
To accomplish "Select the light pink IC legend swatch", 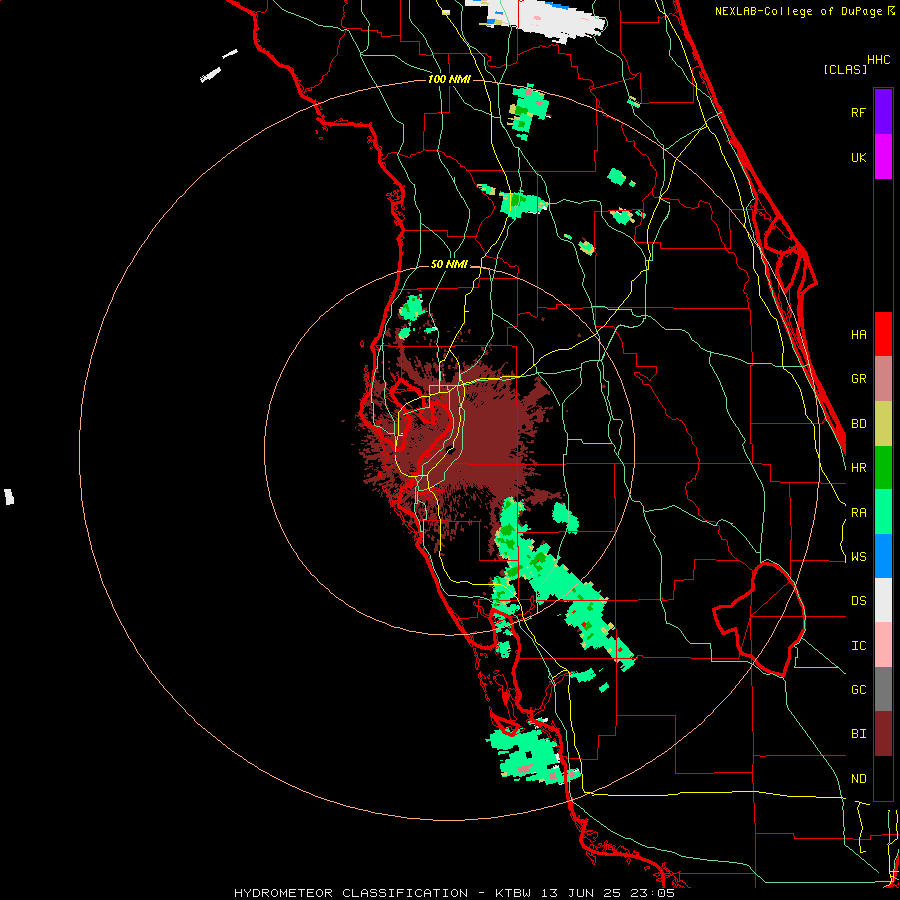I will 883,645.
